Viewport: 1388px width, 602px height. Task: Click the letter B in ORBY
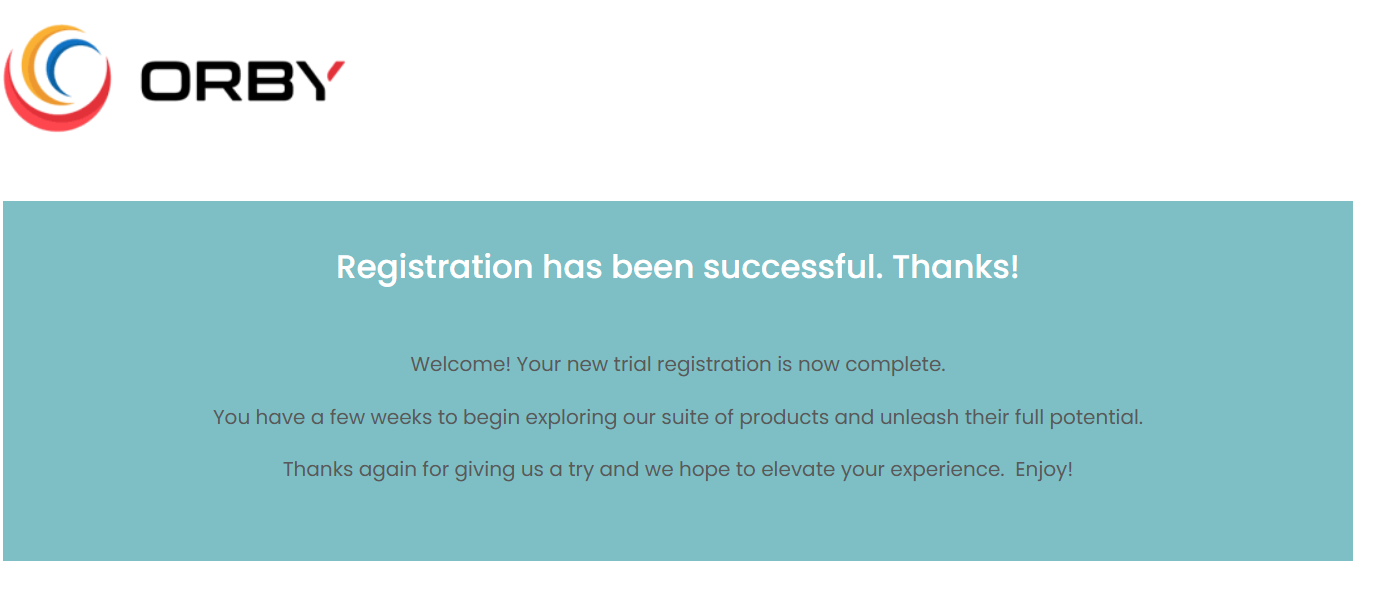pos(270,81)
